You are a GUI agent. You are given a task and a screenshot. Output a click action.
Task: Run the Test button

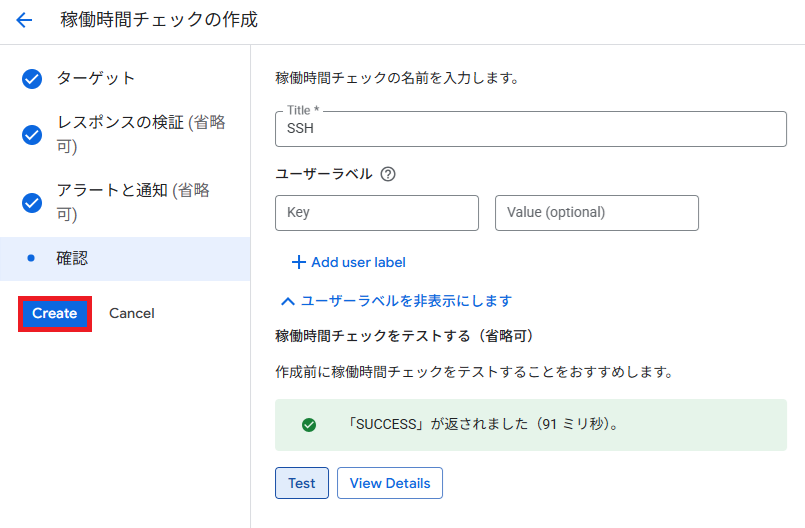point(301,483)
